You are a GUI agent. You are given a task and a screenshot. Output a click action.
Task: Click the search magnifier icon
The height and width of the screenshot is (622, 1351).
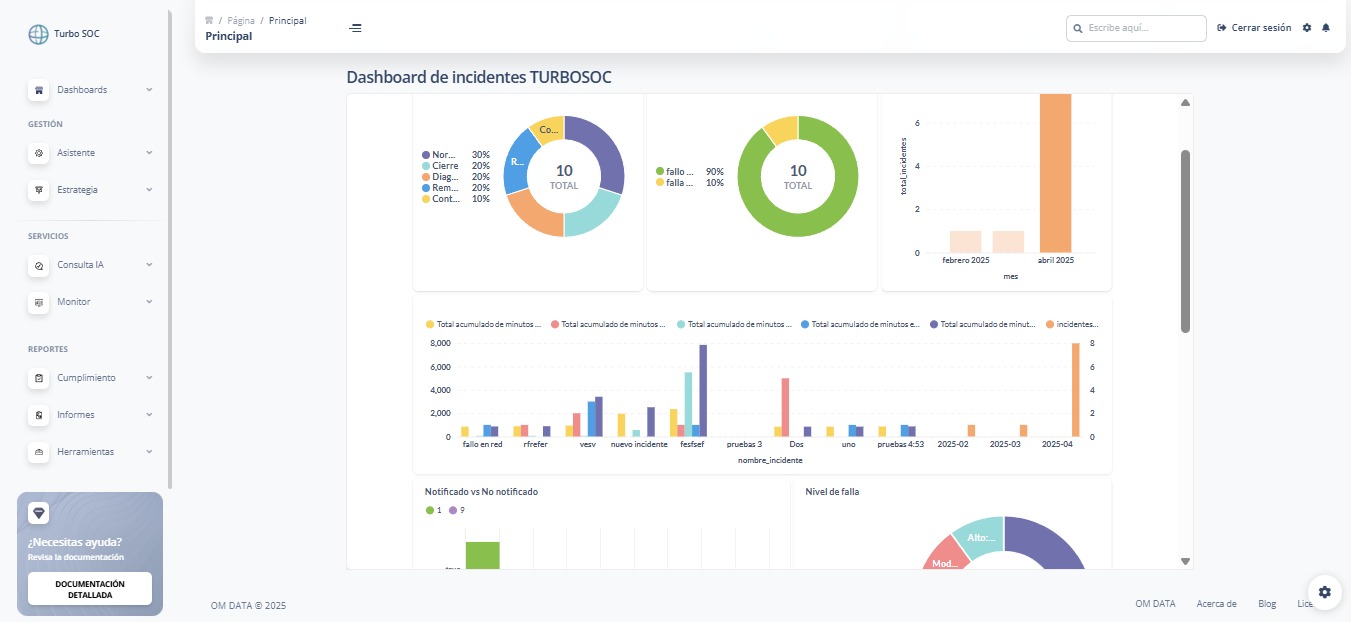click(x=1078, y=29)
